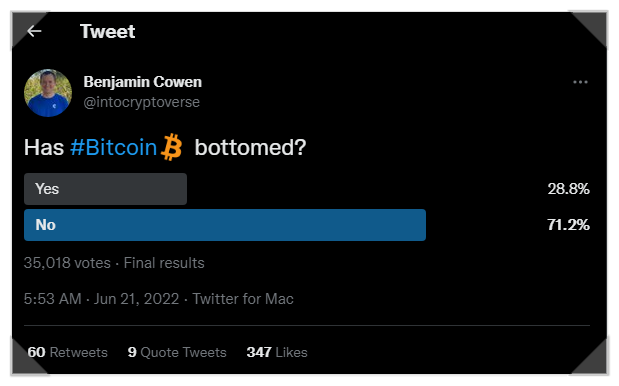619x386 pixels.
Task: Click the Benjamin Cowen display name
Action: (x=143, y=82)
